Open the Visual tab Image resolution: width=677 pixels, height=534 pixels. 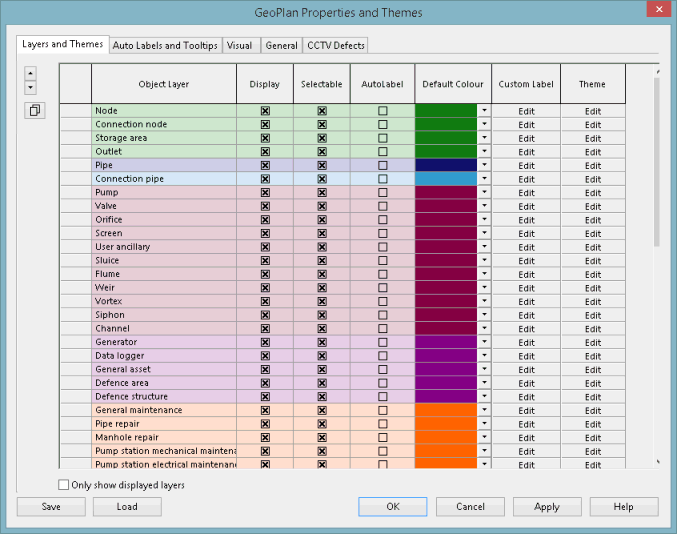pyautogui.click(x=240, y=45)
